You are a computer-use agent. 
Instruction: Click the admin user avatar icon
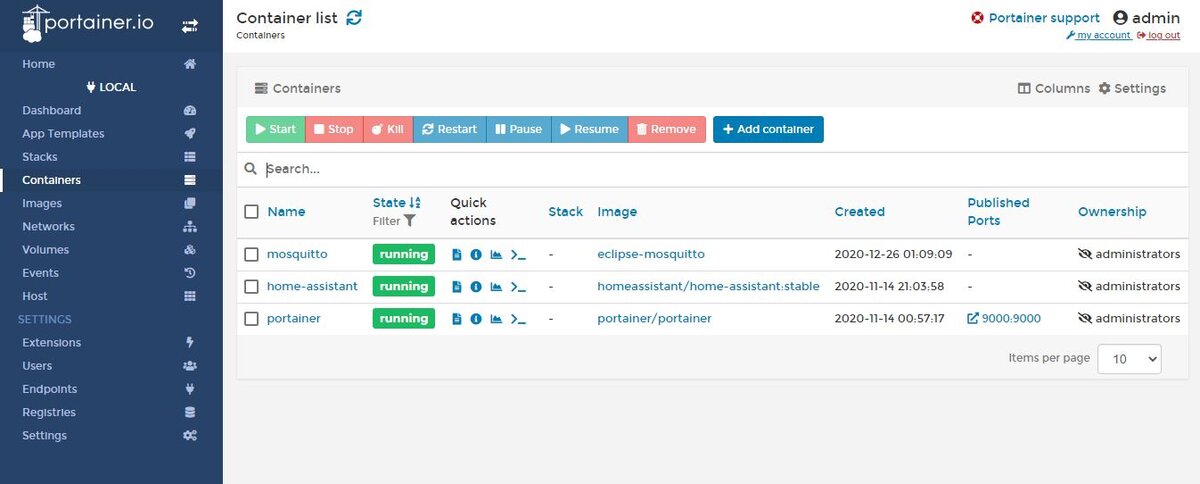(1120, 18)
